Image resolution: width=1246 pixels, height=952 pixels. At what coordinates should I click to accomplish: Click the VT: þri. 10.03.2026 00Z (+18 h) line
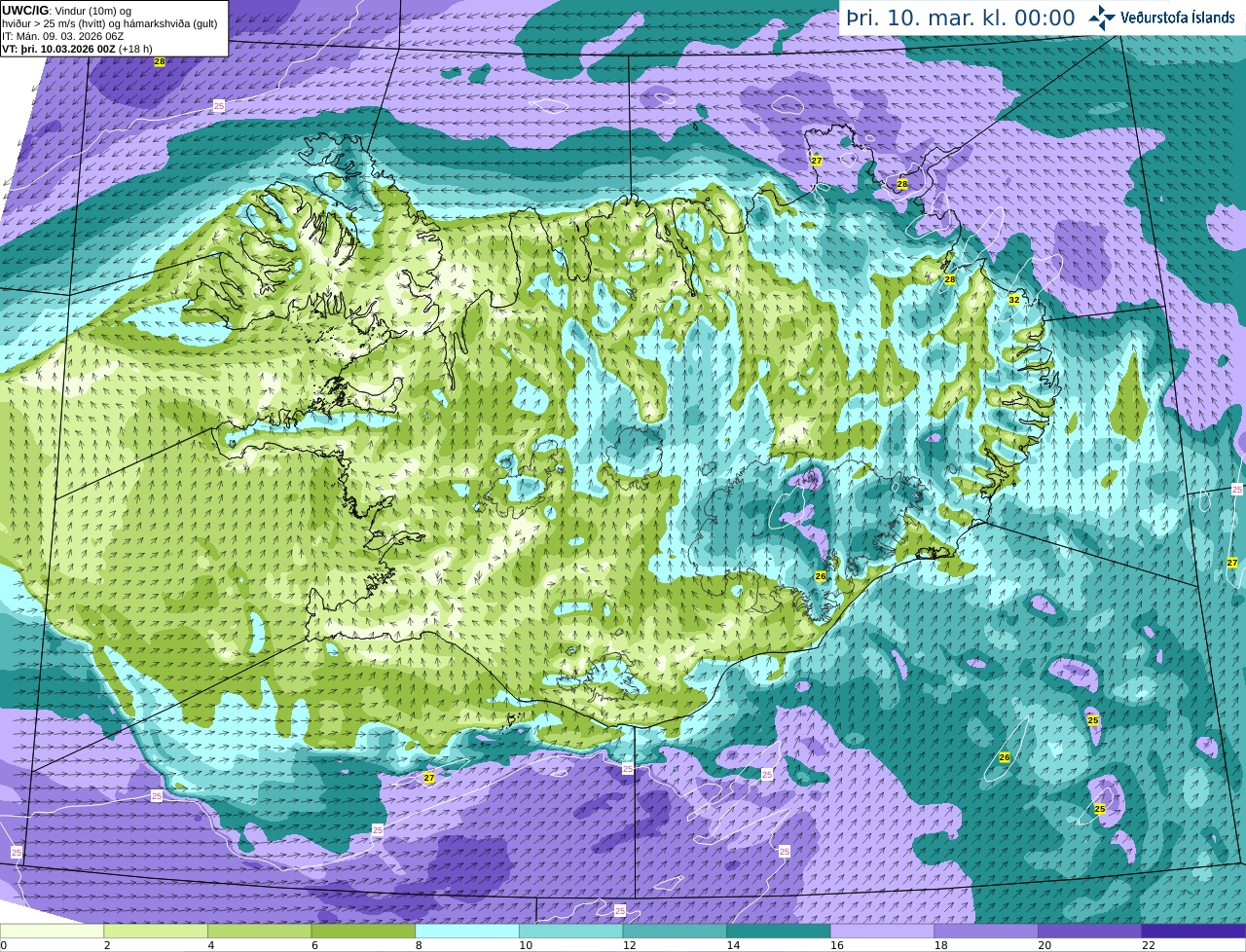pos(77,49)
